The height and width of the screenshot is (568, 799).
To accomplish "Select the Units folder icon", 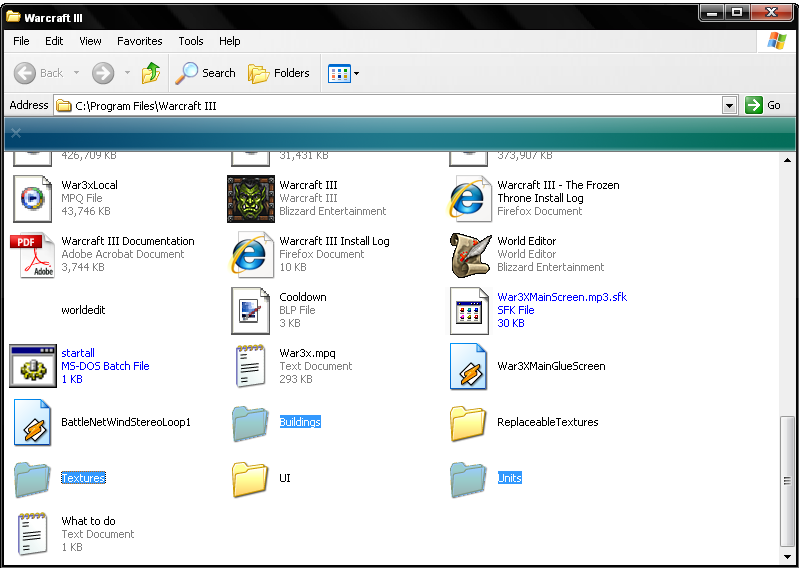I will pyautogui.click(x=468, y=479).
